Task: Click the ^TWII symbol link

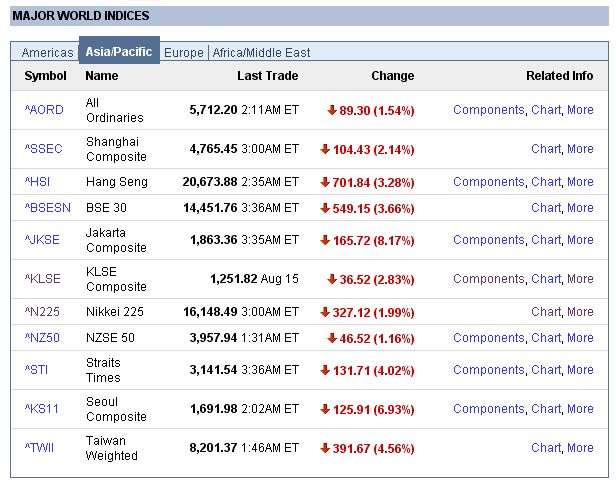Action: tap(39, 448)
